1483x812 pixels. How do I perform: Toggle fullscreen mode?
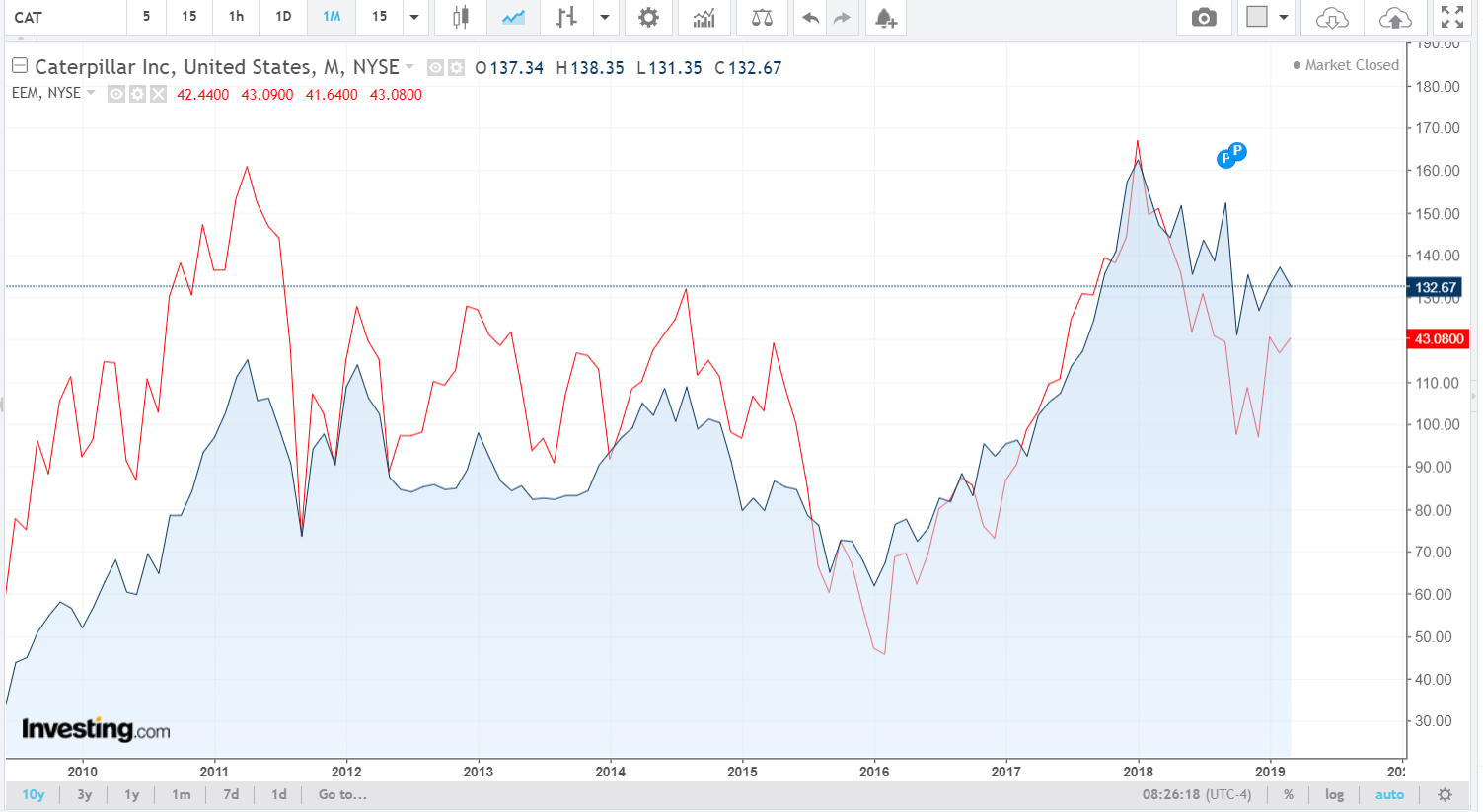tap(1452, 17)
